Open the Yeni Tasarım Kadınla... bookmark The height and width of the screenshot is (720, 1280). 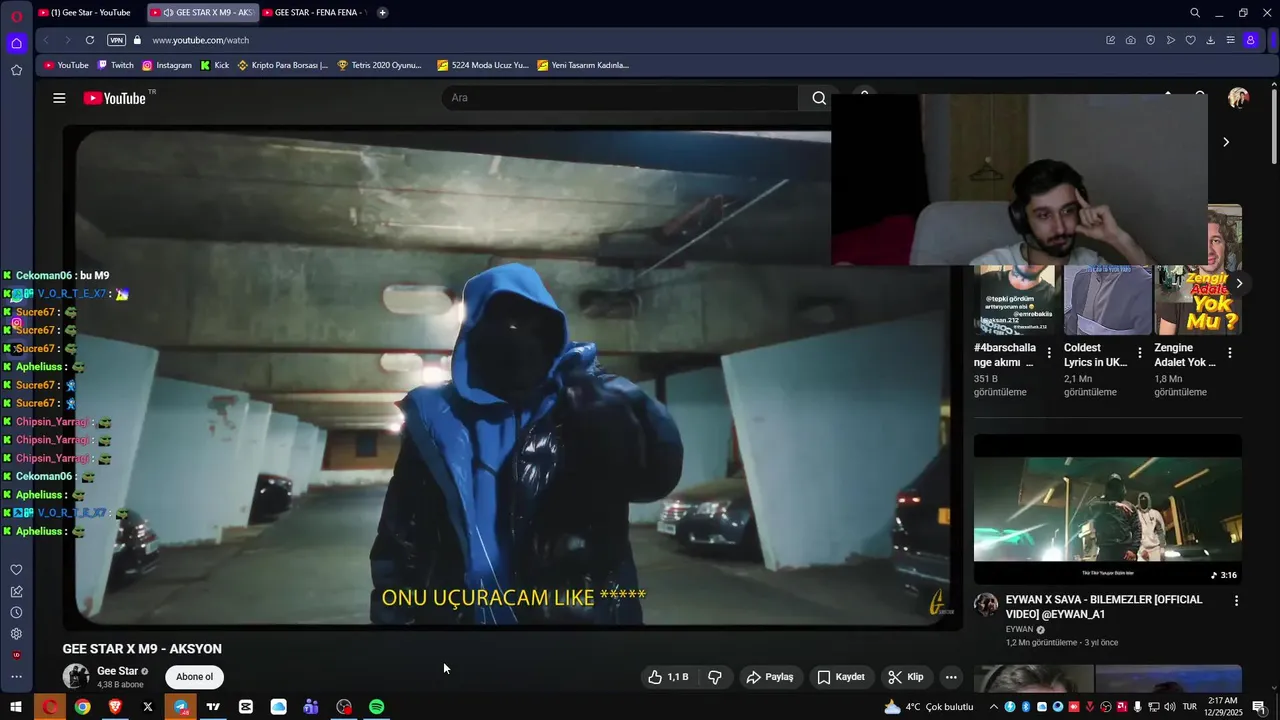point(583,65)
